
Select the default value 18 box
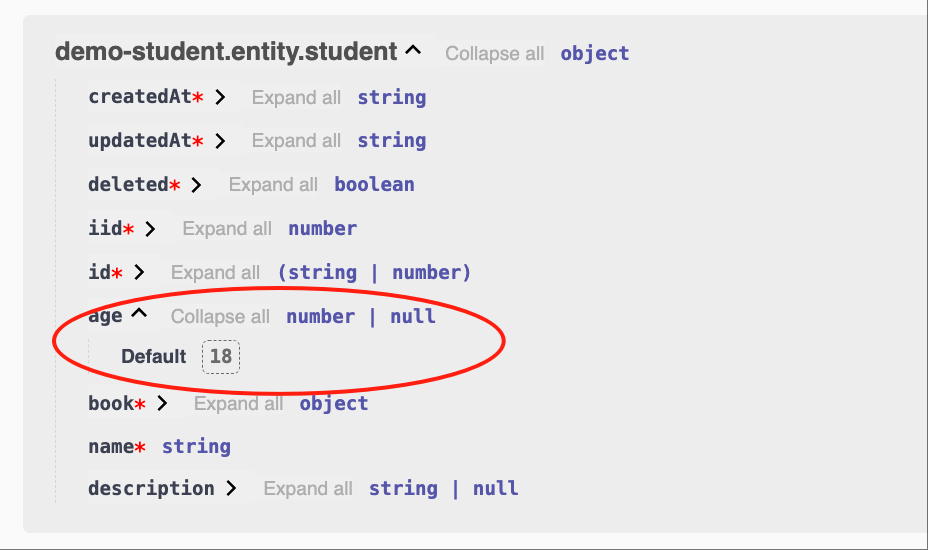tap(221, 356)
